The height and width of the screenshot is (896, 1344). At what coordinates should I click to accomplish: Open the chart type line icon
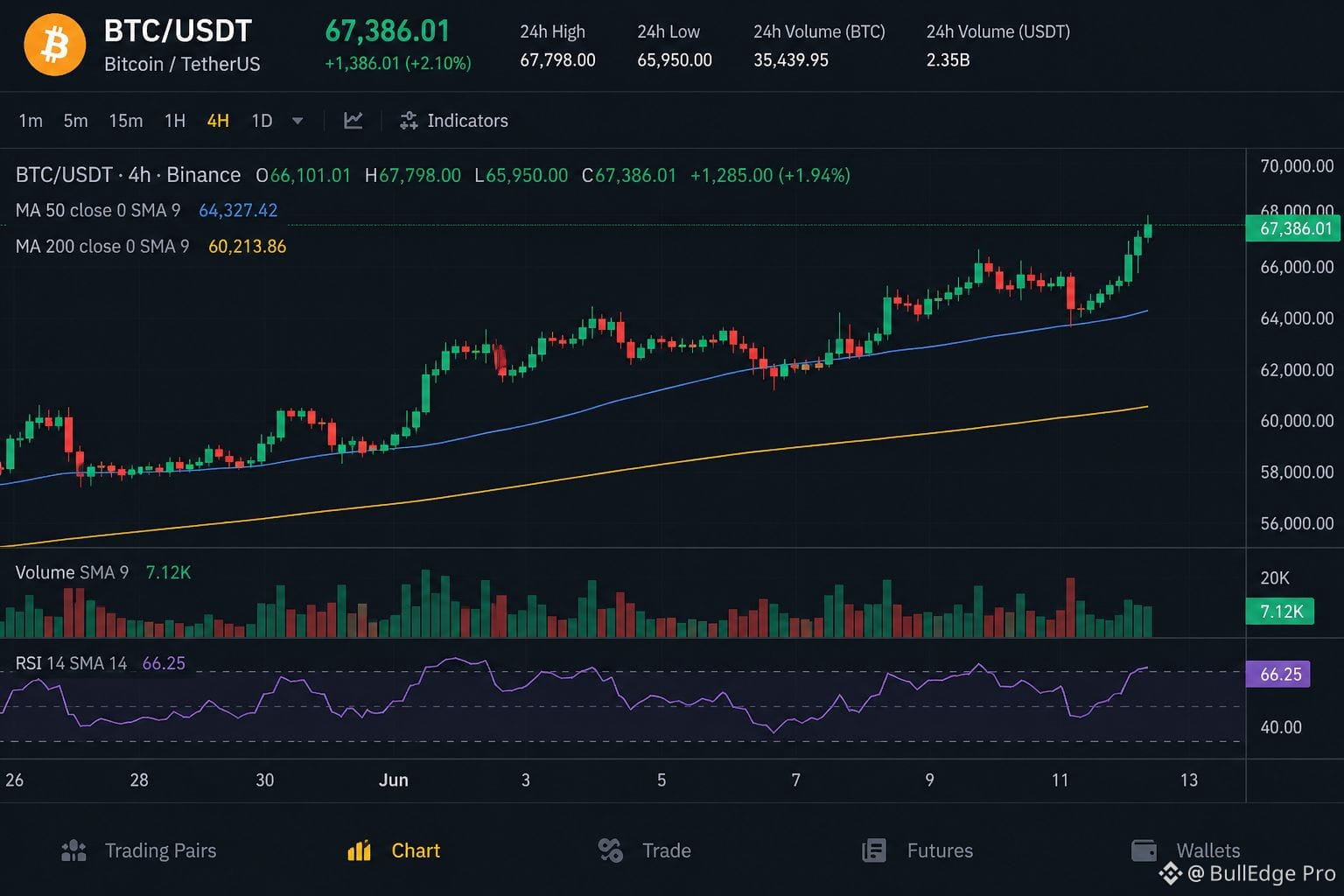click(x=353, y=121)
